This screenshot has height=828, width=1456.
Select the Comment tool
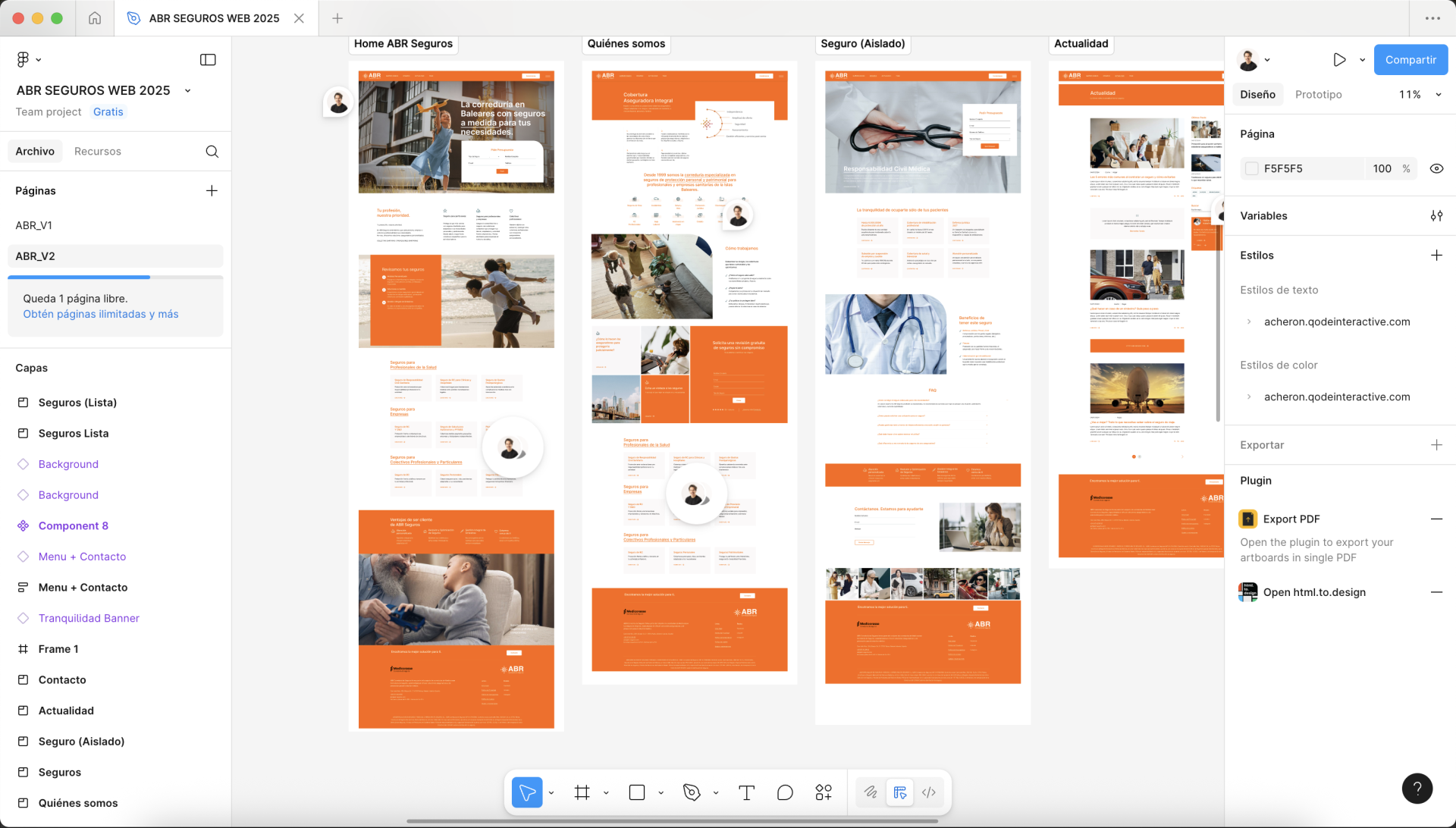(785, 792)
